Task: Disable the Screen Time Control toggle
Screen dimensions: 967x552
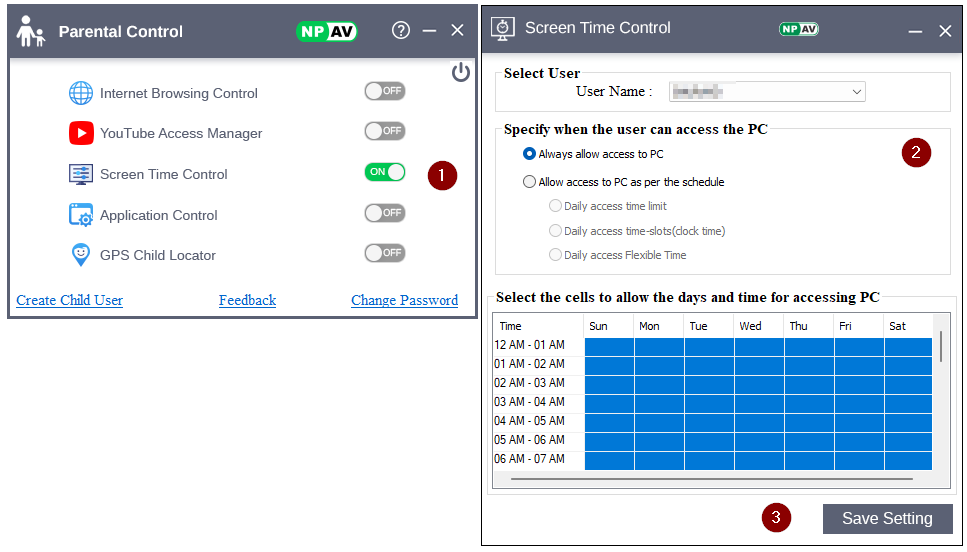Action: tap(385, 172)
